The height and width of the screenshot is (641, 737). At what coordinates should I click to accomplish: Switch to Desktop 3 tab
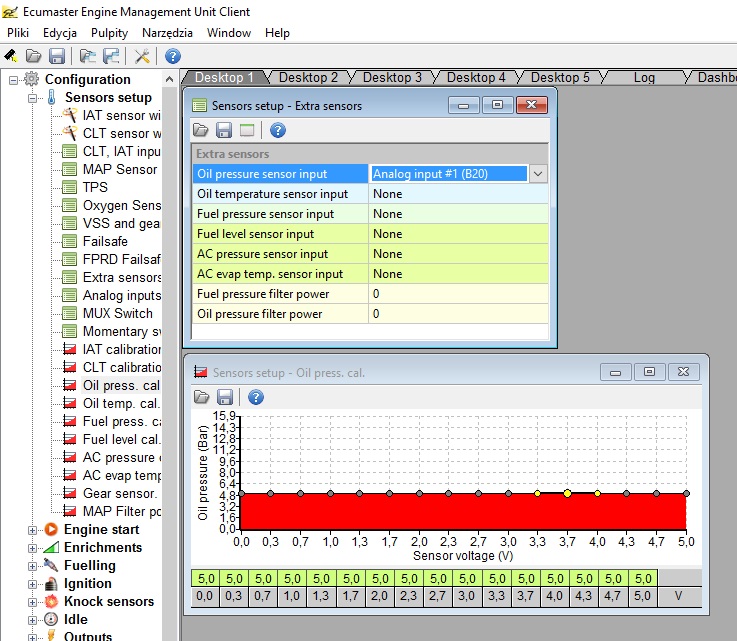pos(392,77)
